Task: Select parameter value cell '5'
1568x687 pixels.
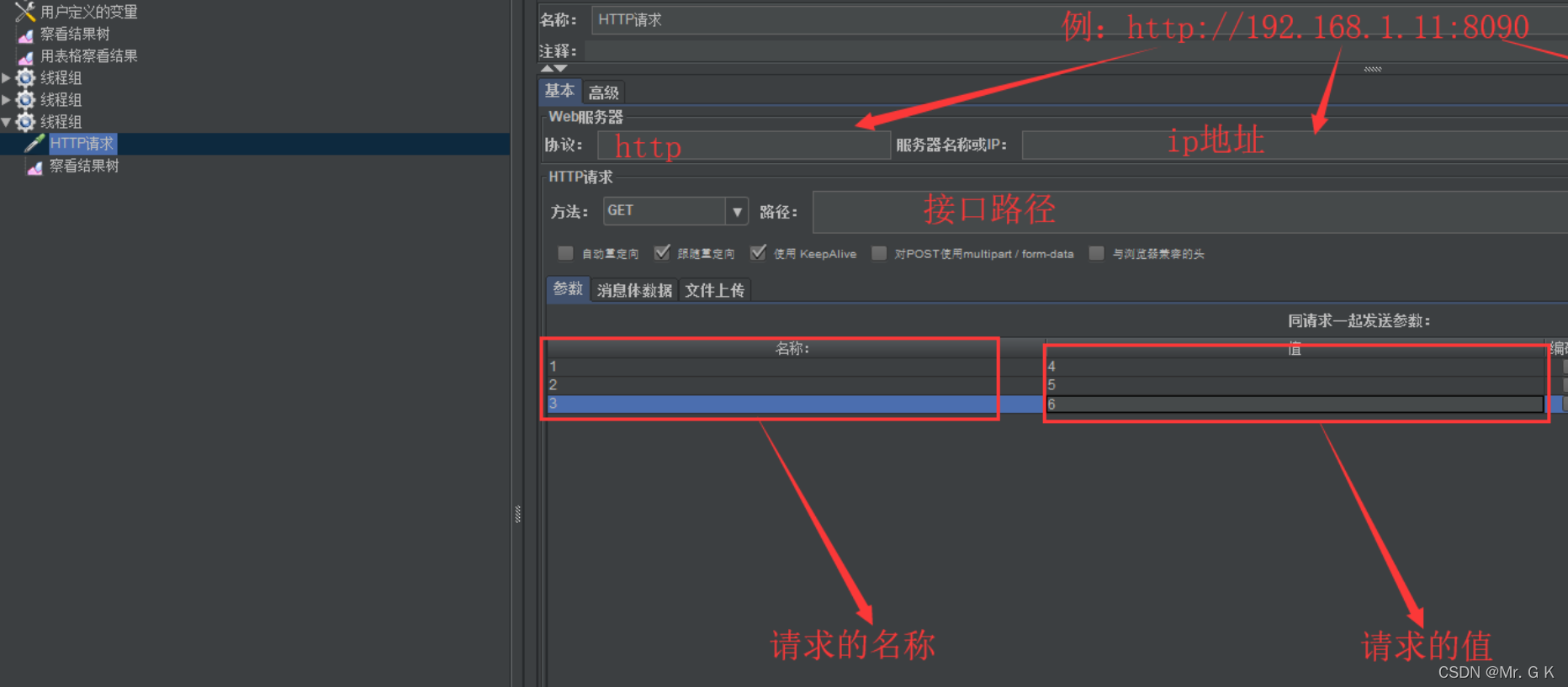Action: coord(1295,385)
